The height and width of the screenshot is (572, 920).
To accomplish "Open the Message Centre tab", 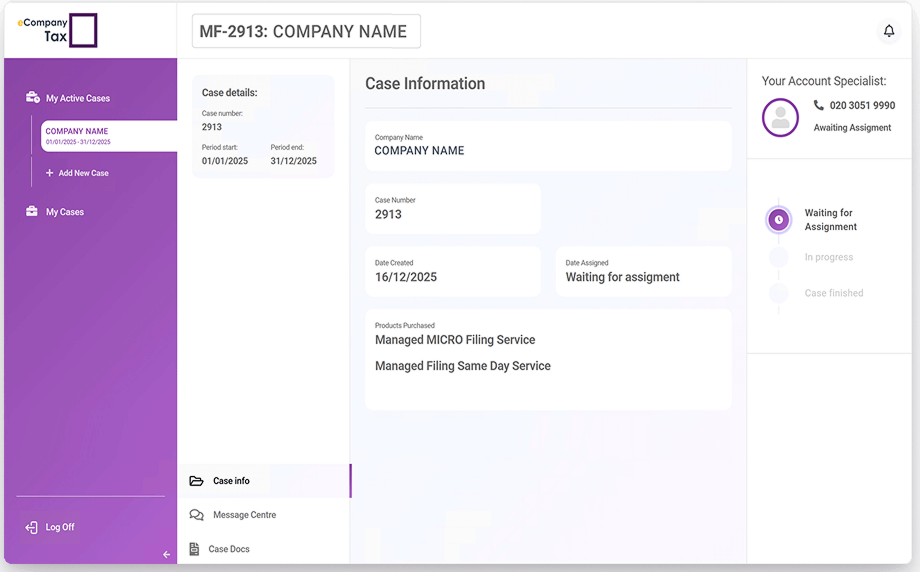I will [x=244, y=515].
